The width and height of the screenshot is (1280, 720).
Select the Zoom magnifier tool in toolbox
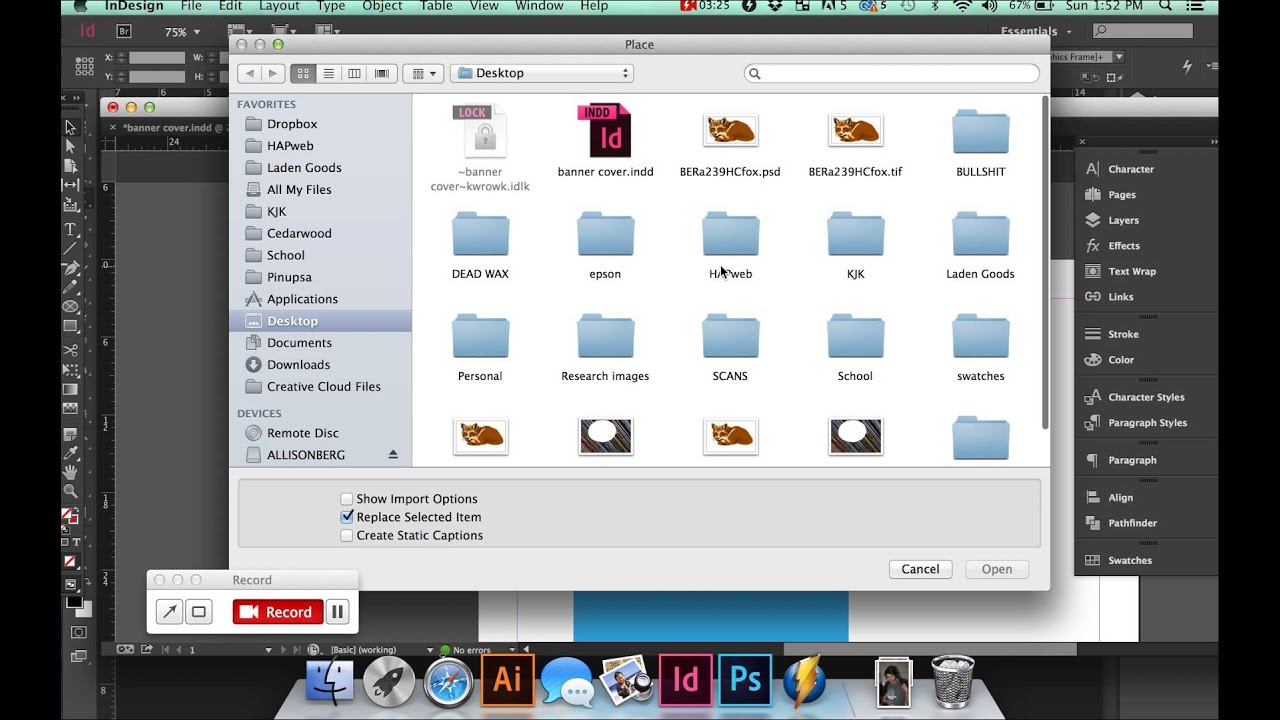[x=70, y=491]
